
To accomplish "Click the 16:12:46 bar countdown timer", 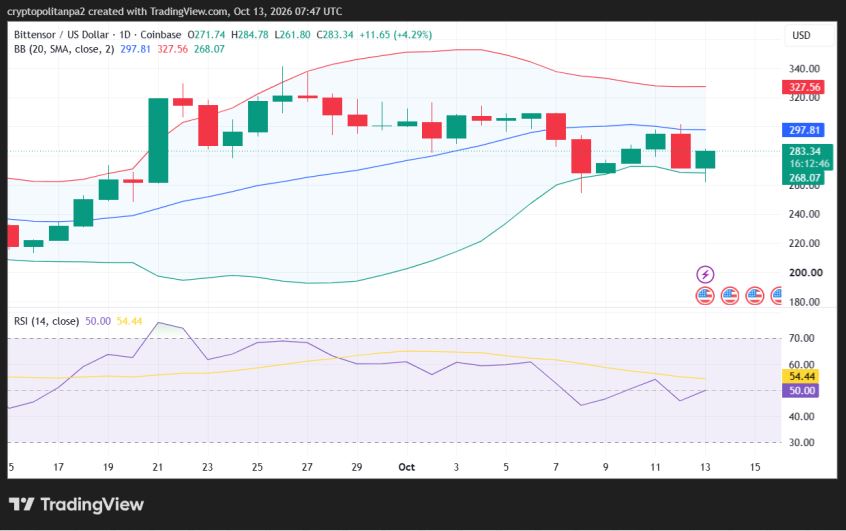I will click(x=809, y=164).
